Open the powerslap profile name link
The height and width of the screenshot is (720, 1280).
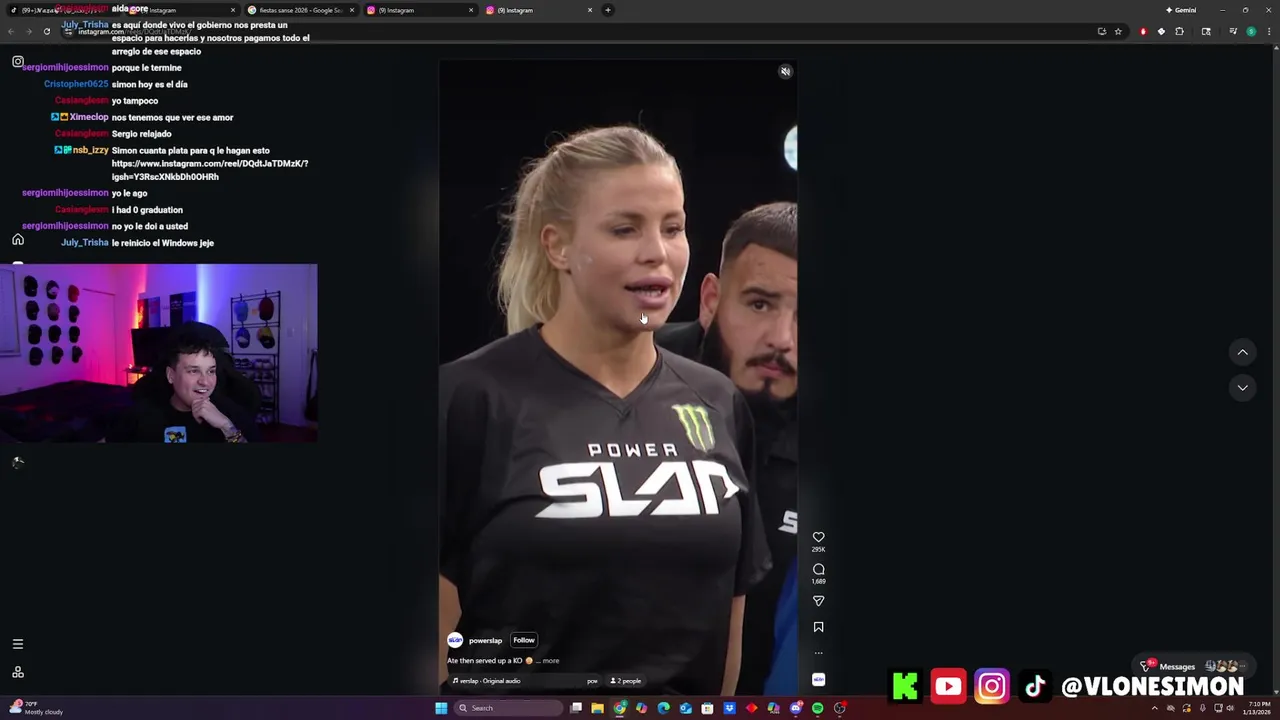click(485, 640)
